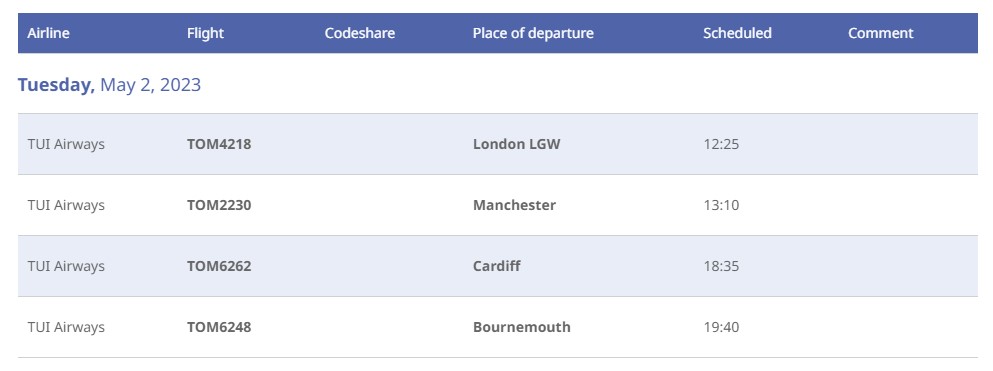This screenshot has height=371, width=993.
Task: Click the Codeshare column header
Action: coord(360,33)
